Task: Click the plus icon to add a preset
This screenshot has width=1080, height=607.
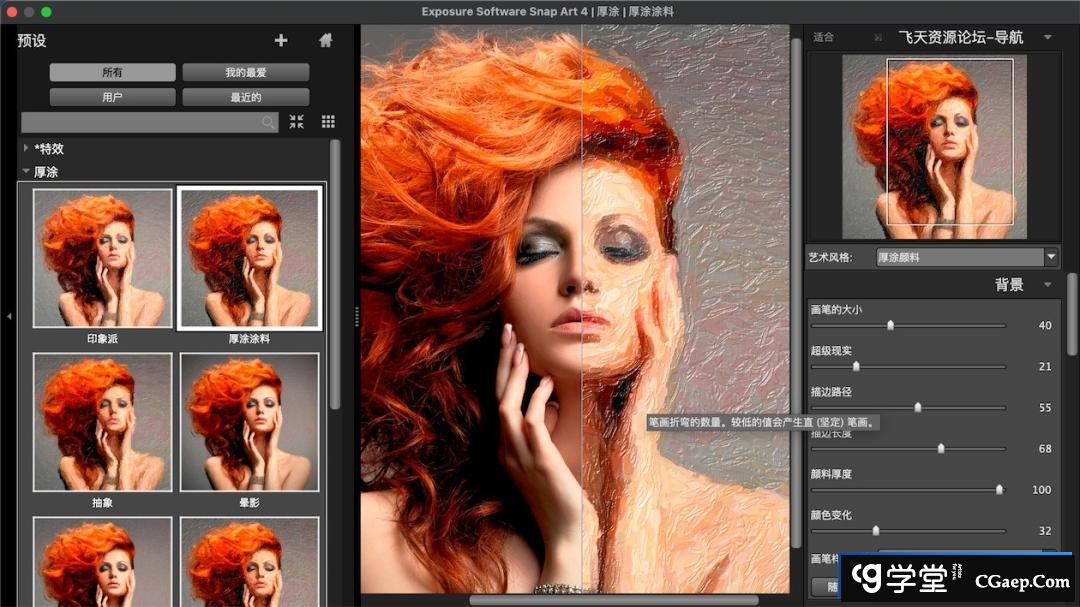Action: pos(281,40)
